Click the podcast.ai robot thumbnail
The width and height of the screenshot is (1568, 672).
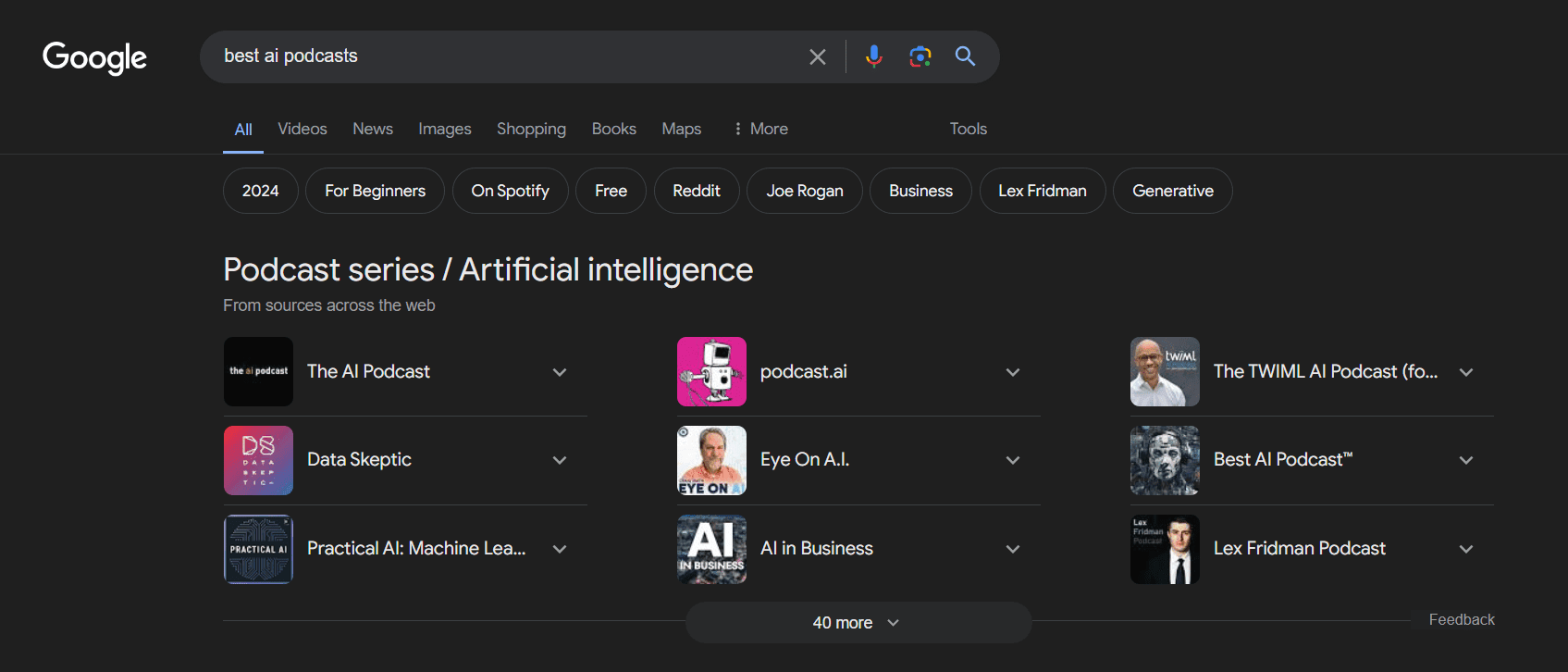pyautogui.click(x=711, y=371)
